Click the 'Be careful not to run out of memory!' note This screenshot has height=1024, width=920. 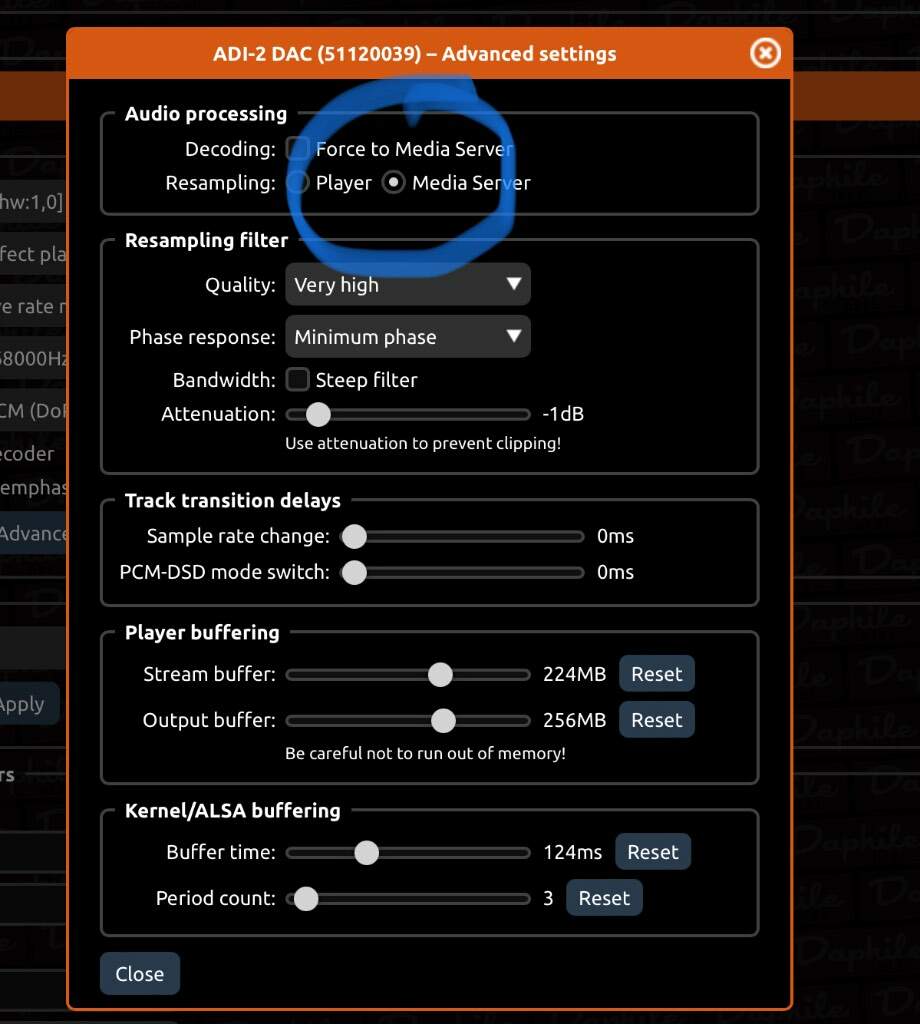tap(425, 754)
